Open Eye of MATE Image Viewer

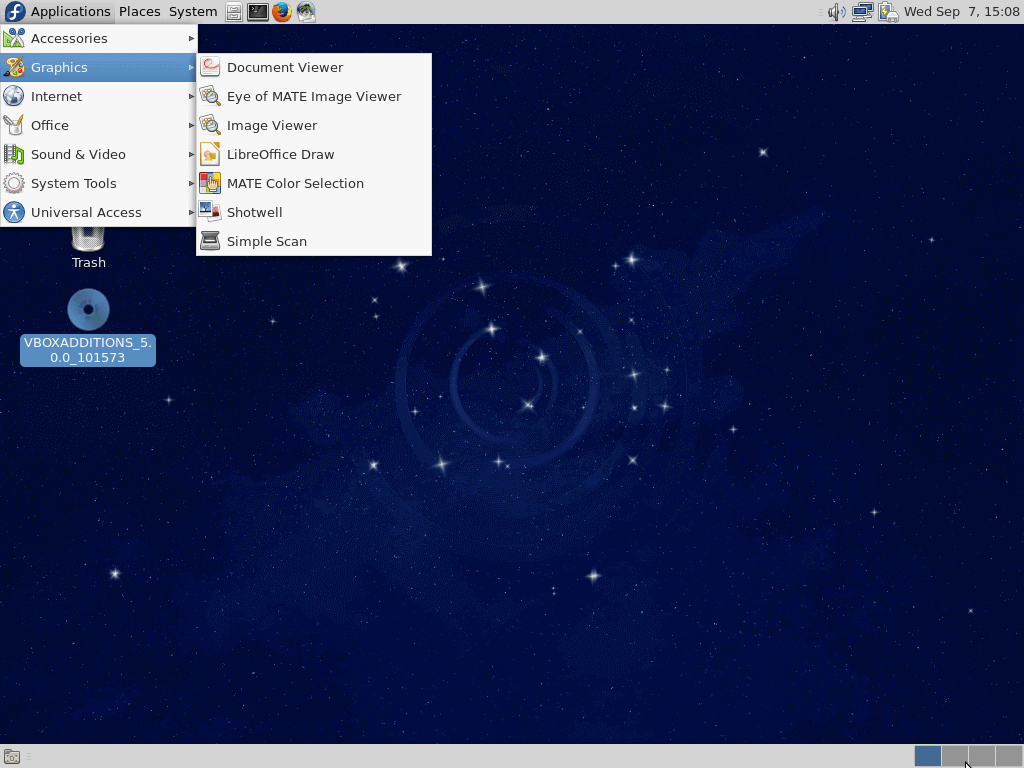313,96
